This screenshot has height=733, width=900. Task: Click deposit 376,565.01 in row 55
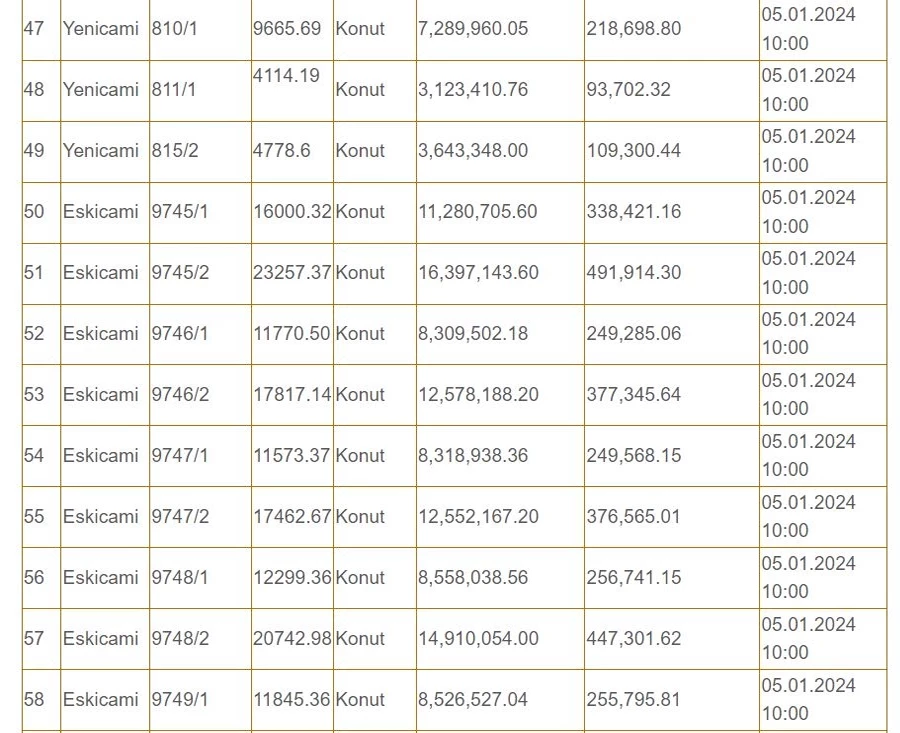pyautogui.click(x=633, y=516)
